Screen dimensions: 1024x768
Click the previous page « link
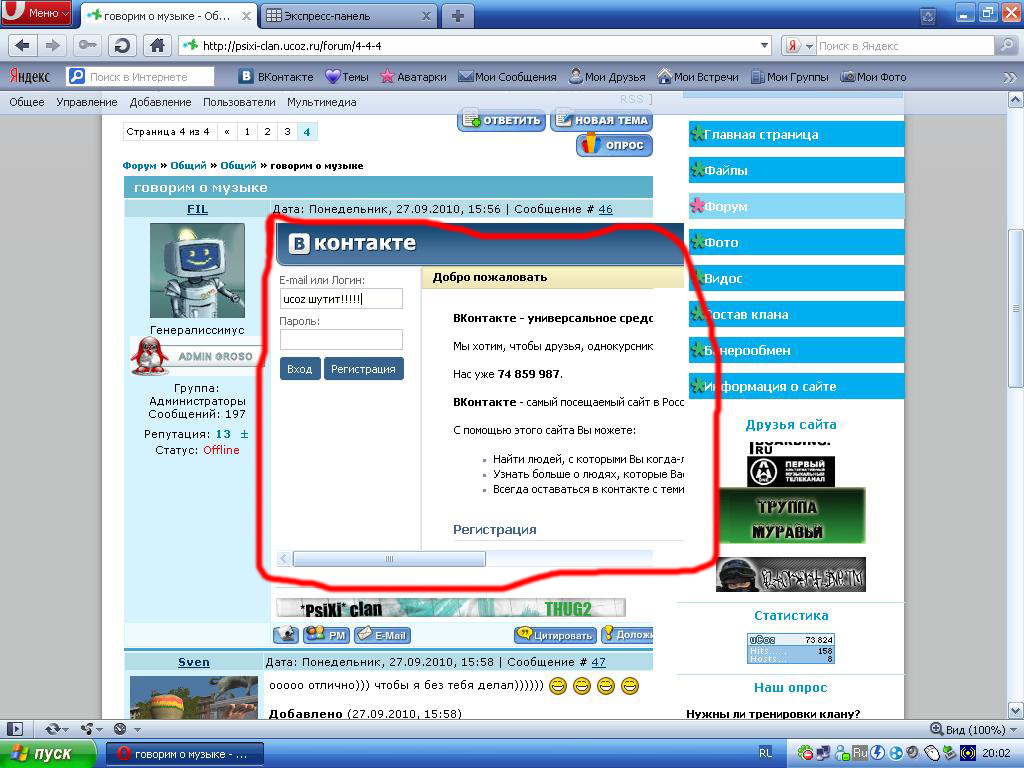pyautogui.click(x=227, y=131)
